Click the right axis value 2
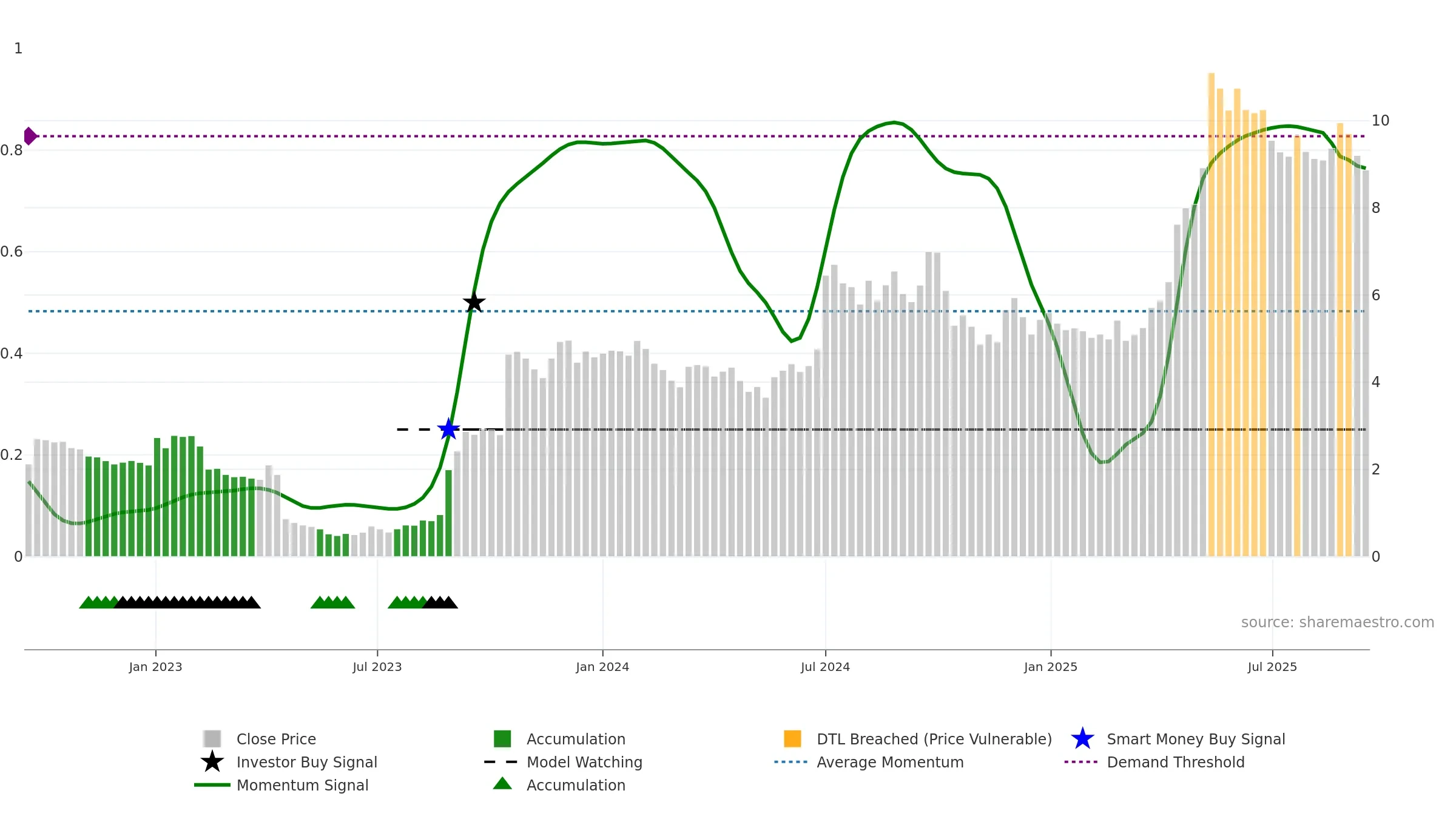This screenshot has height=819, width=1456. 1376,470
